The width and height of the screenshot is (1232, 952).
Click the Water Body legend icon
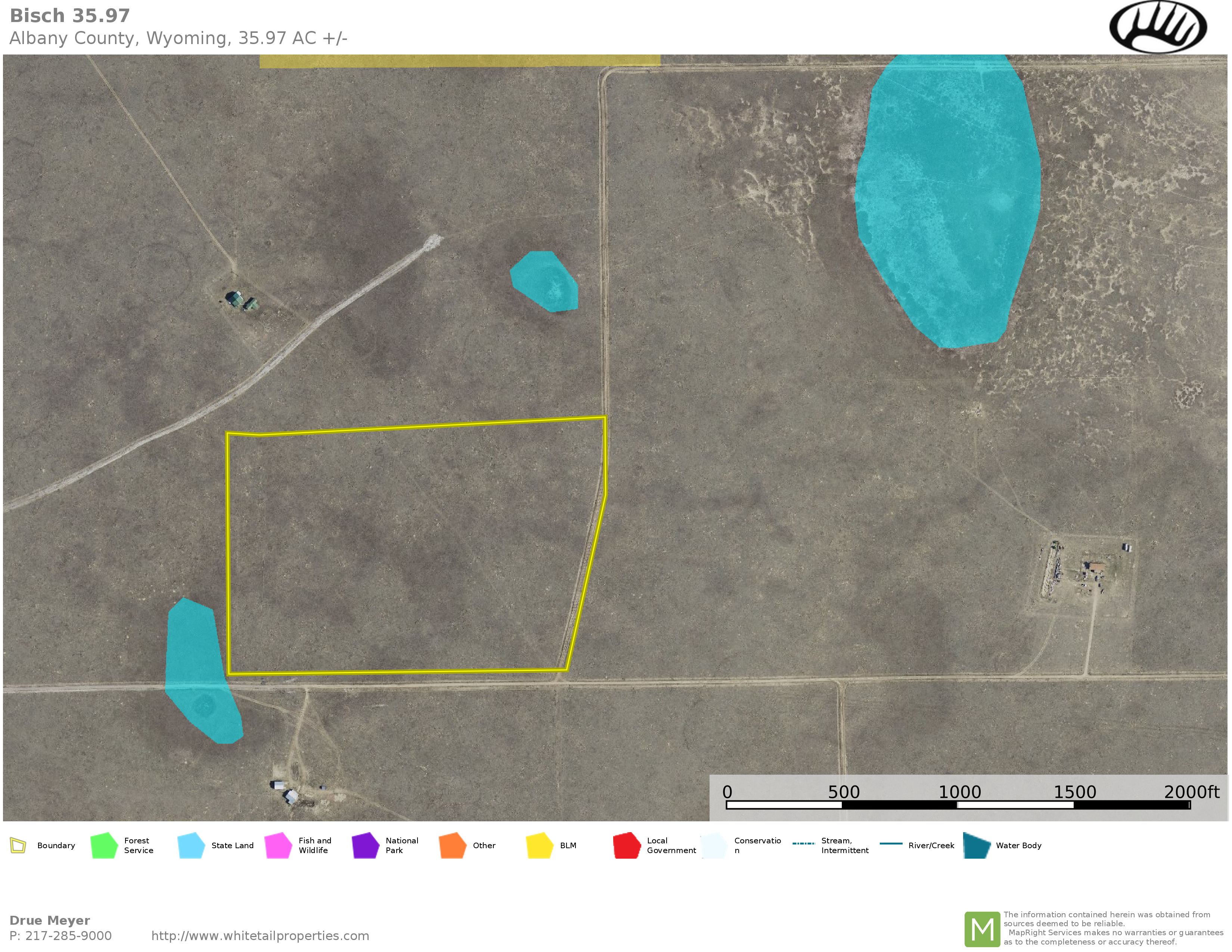(x=977, y=845)
